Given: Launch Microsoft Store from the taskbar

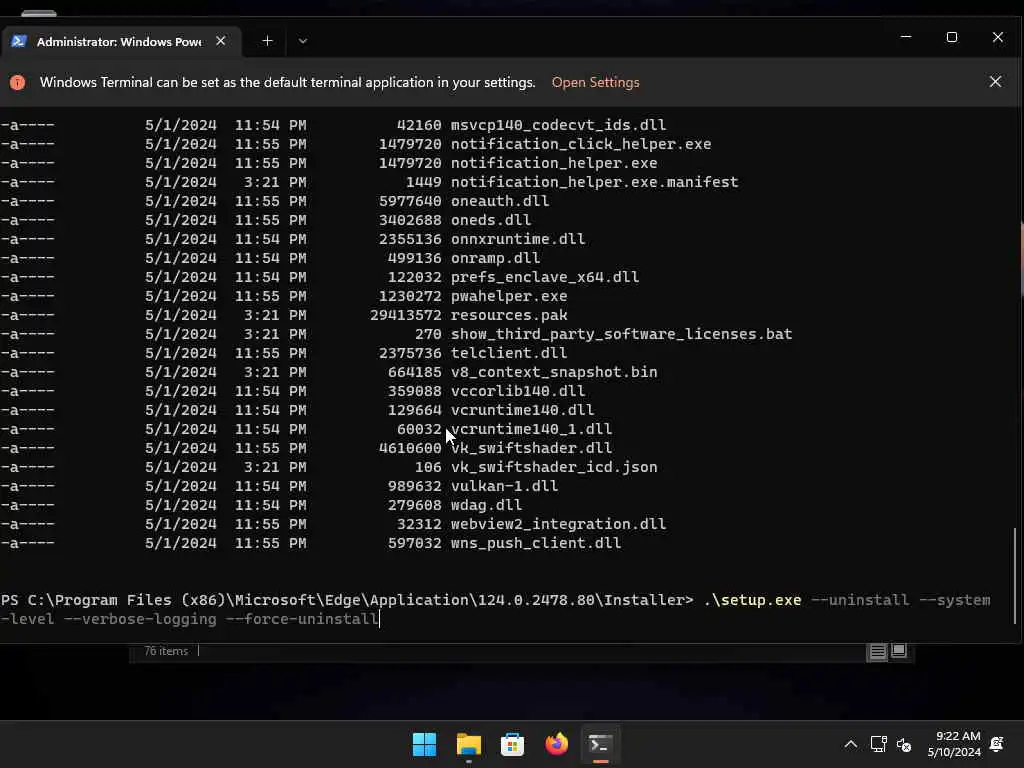Looking at the screenshot, I should tap(513, 744).
